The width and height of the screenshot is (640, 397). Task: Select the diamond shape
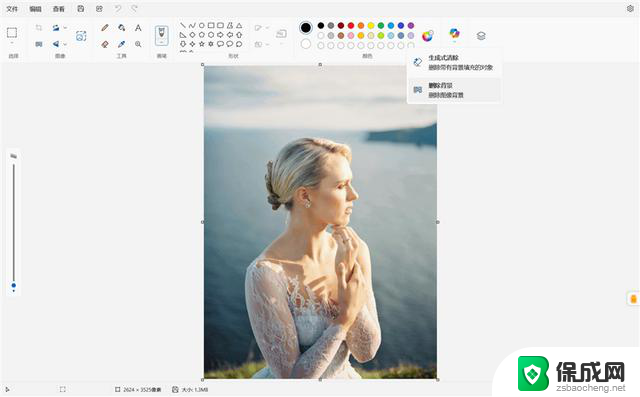click(x=192, y=35)
